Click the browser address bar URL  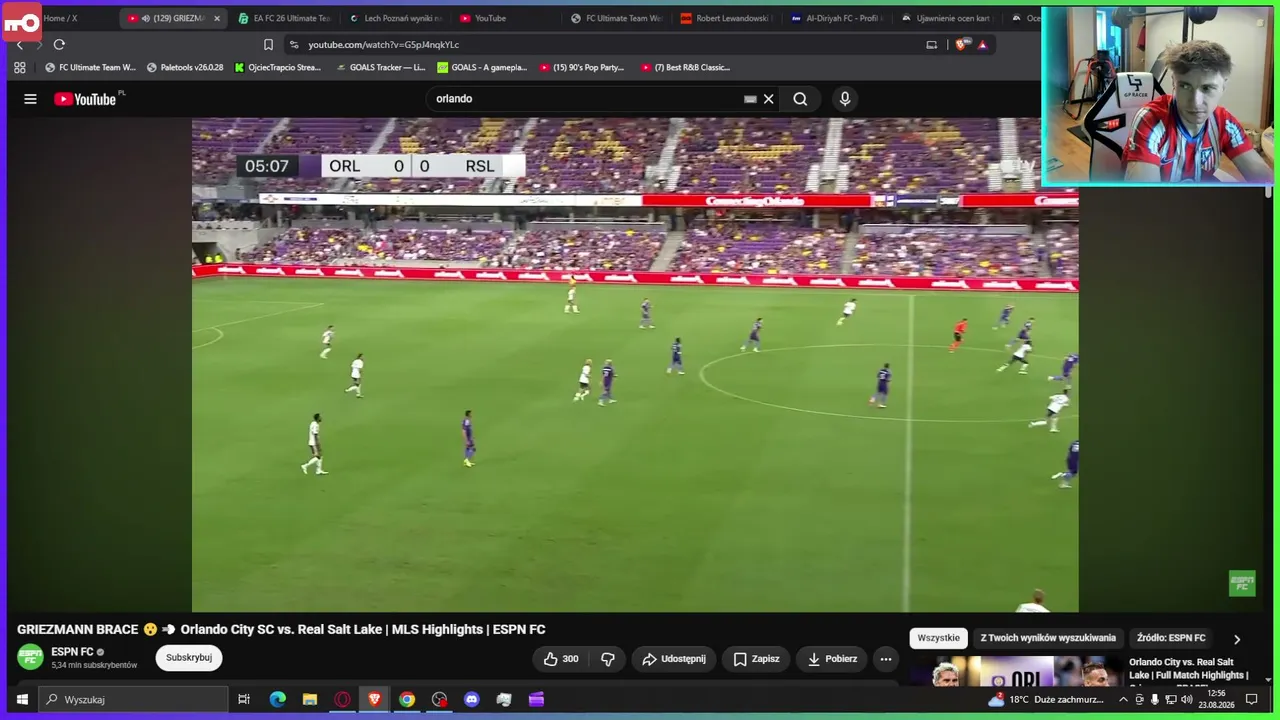pyautogui.click(x=383, y=45)
